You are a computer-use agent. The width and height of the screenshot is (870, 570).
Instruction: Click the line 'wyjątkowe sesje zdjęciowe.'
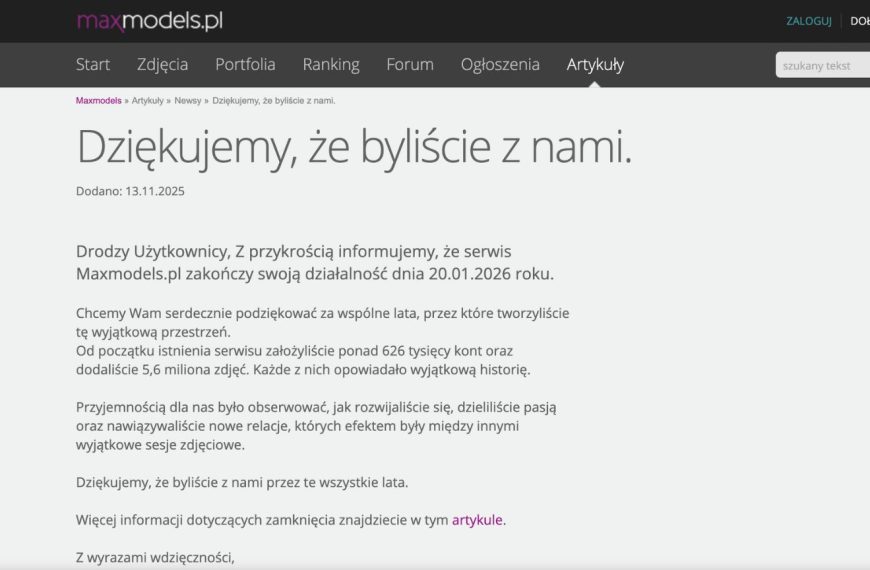[160, 445]
